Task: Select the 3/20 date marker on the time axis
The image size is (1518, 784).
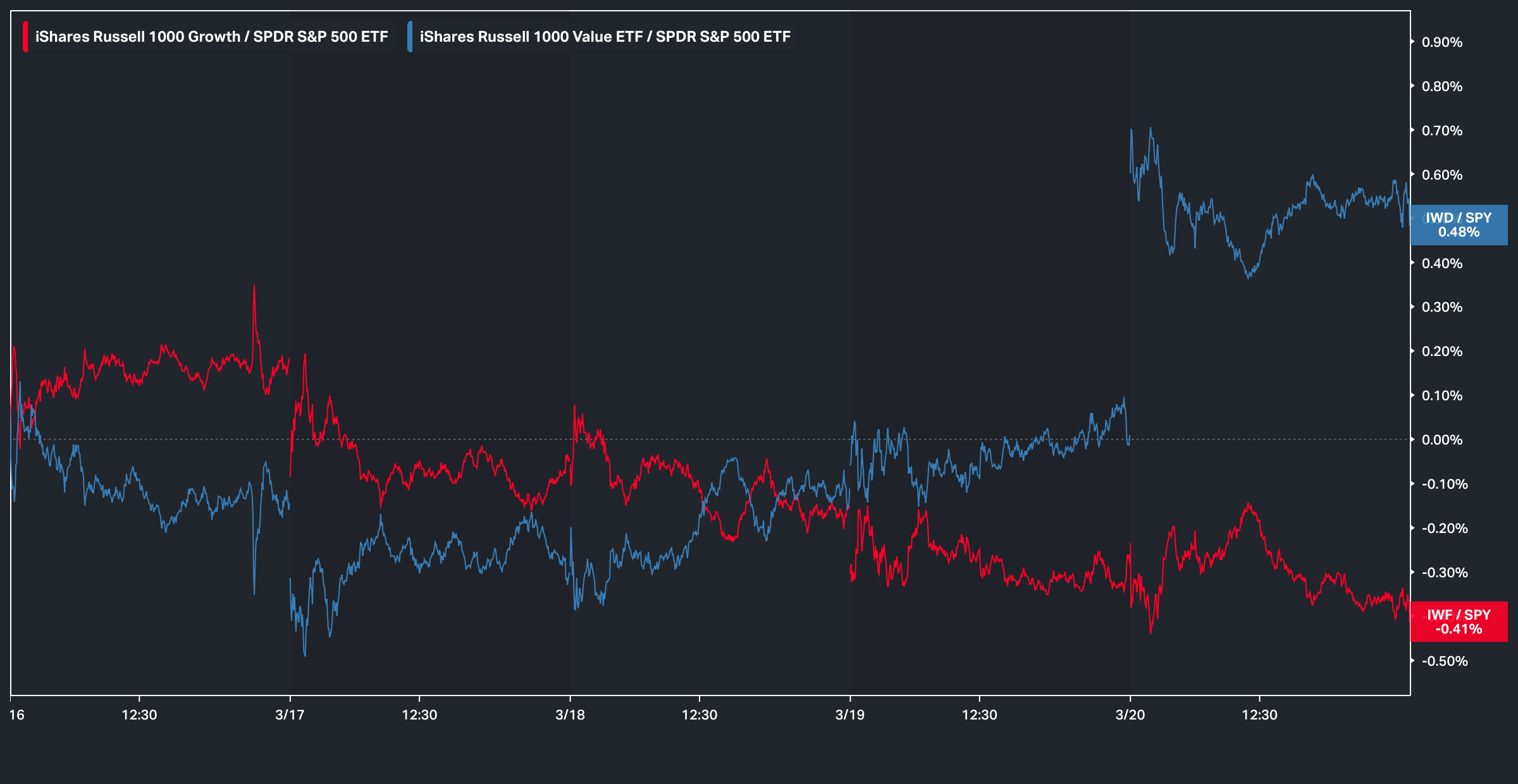Action: 1130,715
